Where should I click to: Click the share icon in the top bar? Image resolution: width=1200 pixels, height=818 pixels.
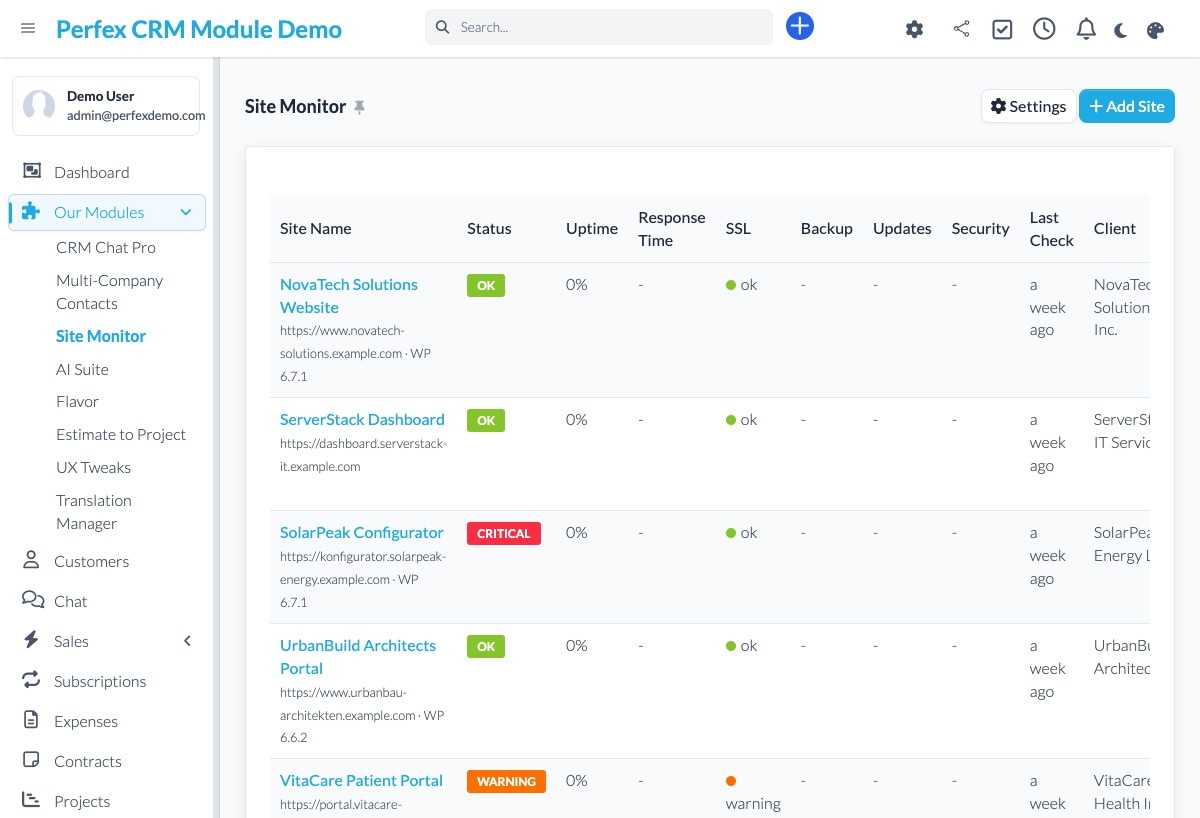point(961,29)
